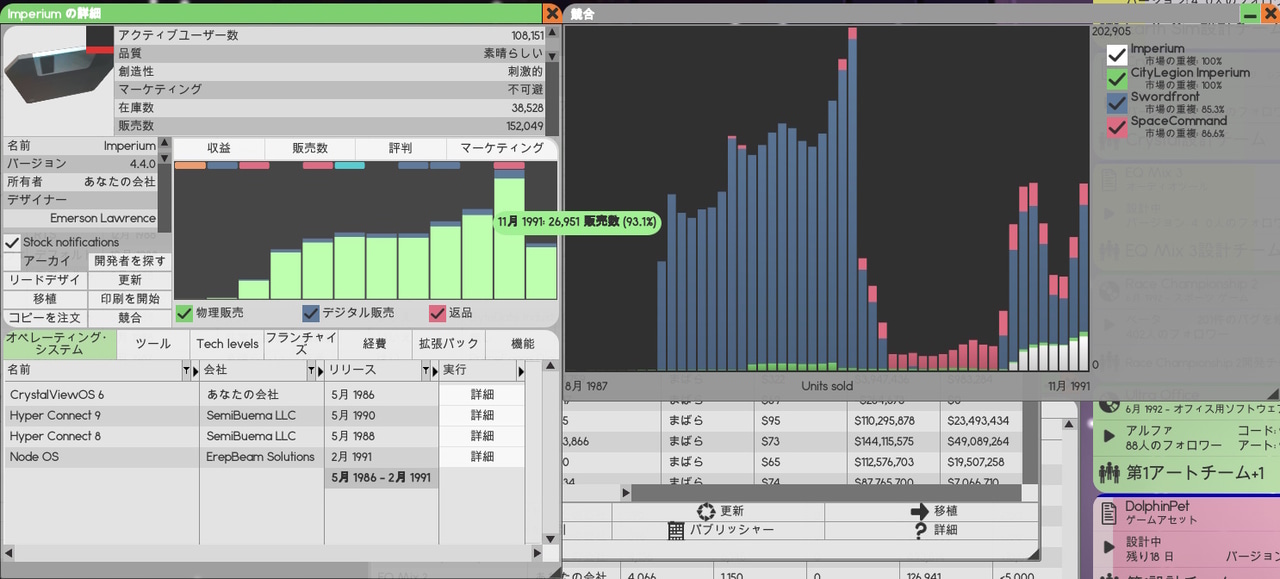Close the Imperium の詳細 window
1280x579 pixels.
click(x=552, y=14)
